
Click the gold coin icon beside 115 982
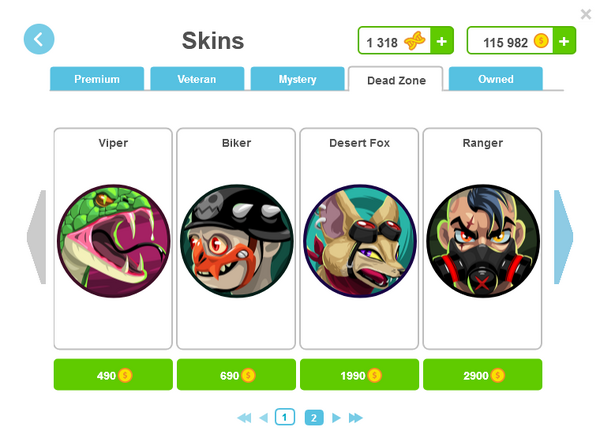point(541,41)
